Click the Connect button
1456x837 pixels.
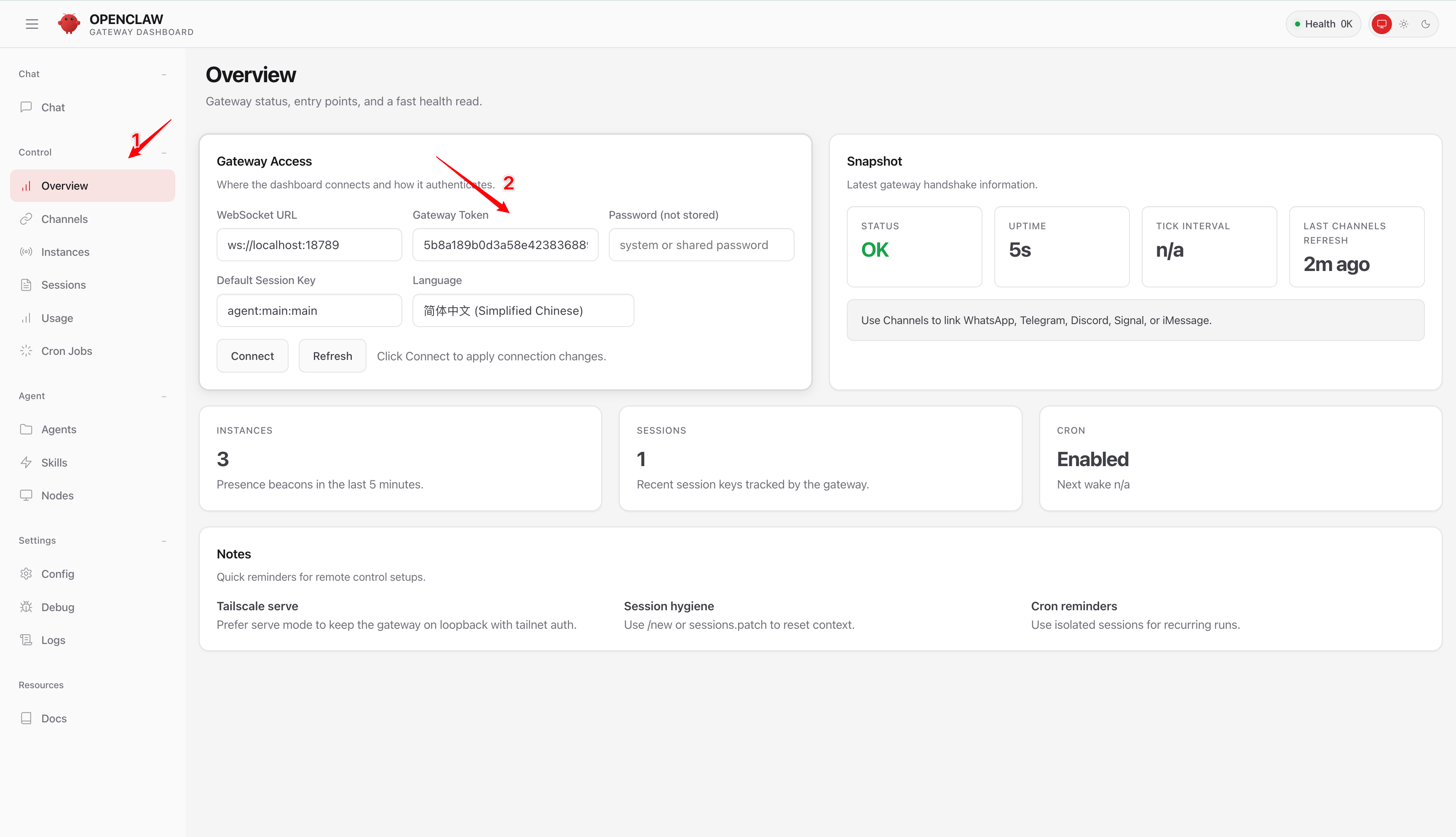(252, 356)
